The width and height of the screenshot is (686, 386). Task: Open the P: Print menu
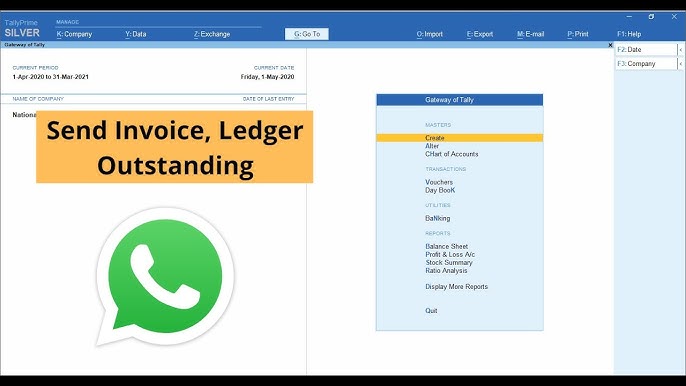pos(578,34)
